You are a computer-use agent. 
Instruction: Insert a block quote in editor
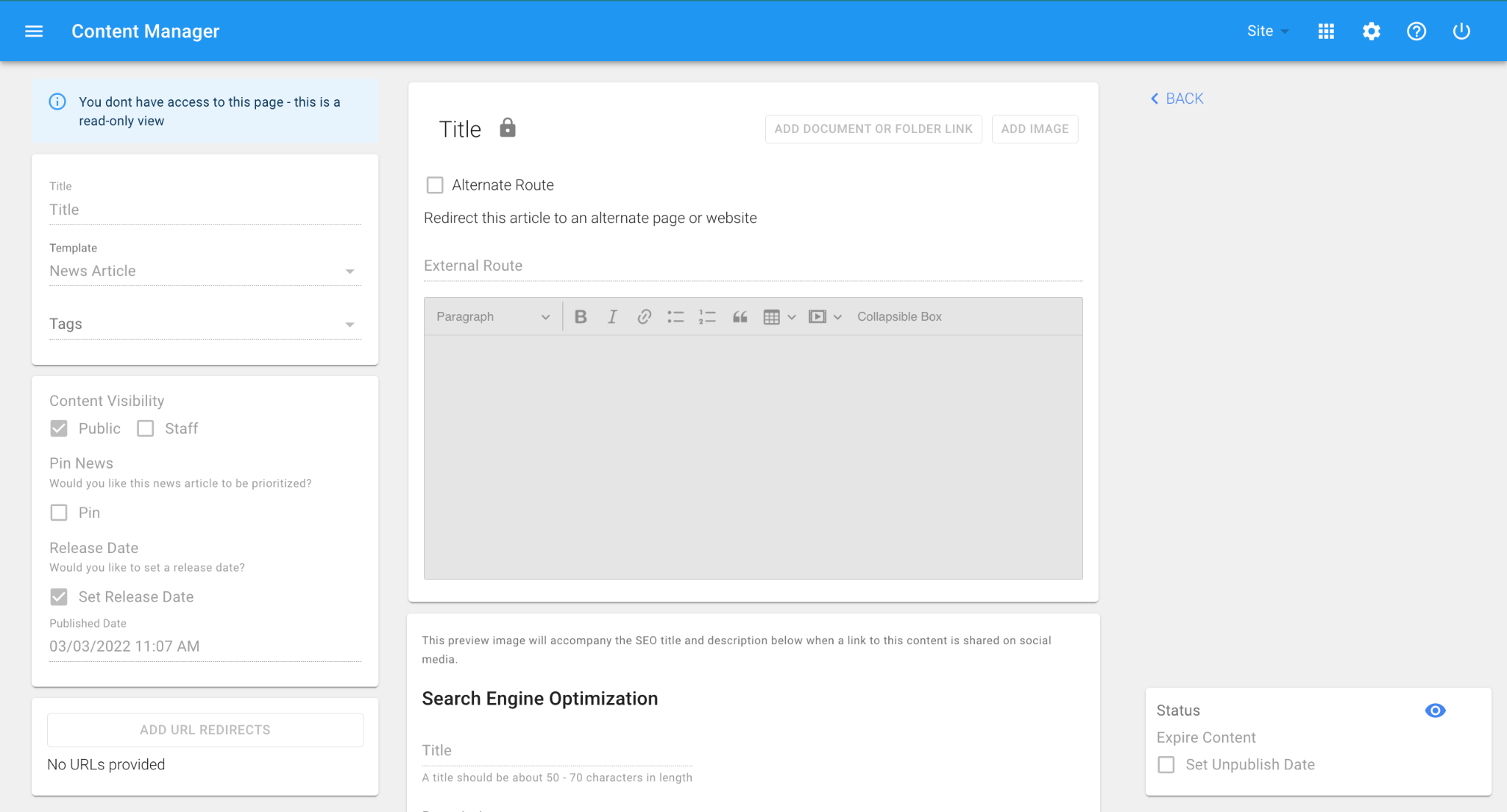point(740,316)
